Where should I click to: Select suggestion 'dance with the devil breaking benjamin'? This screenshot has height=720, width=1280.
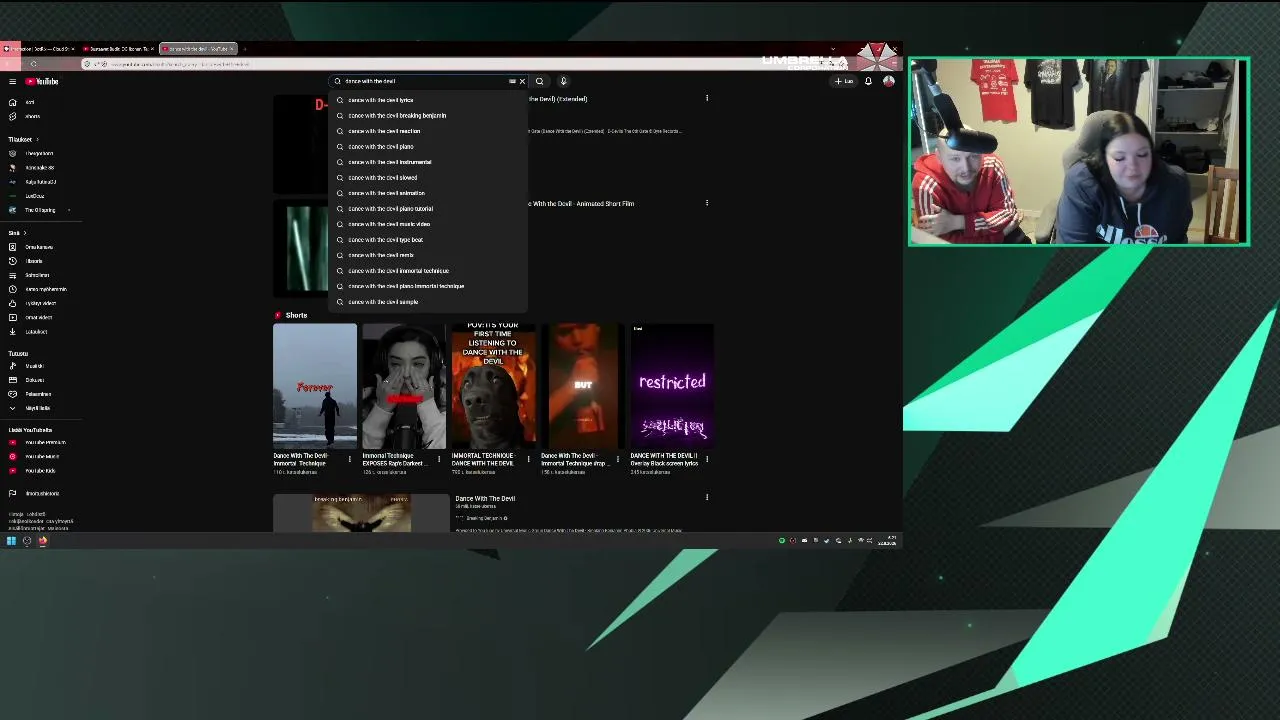pos(428,115)
